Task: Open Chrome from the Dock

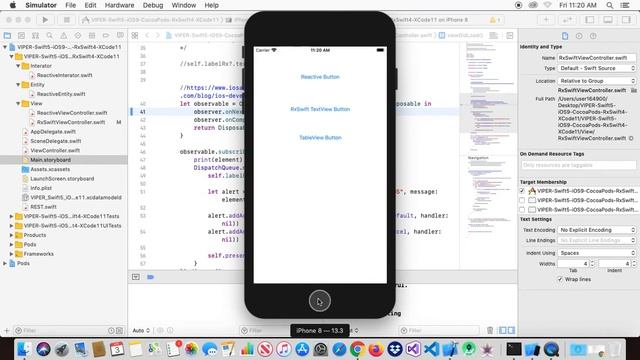Action: pyautogui.click(x=358, y=349)
